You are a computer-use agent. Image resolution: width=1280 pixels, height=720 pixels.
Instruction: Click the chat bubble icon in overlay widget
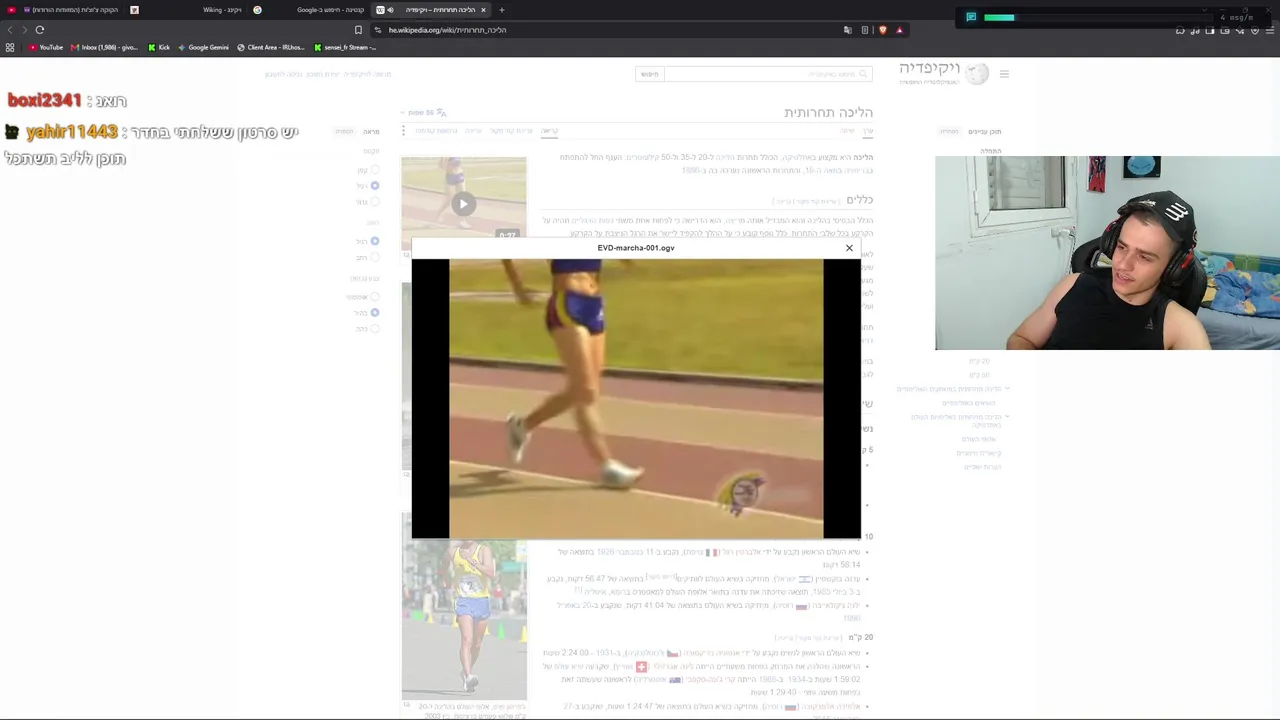click(971, 17)
